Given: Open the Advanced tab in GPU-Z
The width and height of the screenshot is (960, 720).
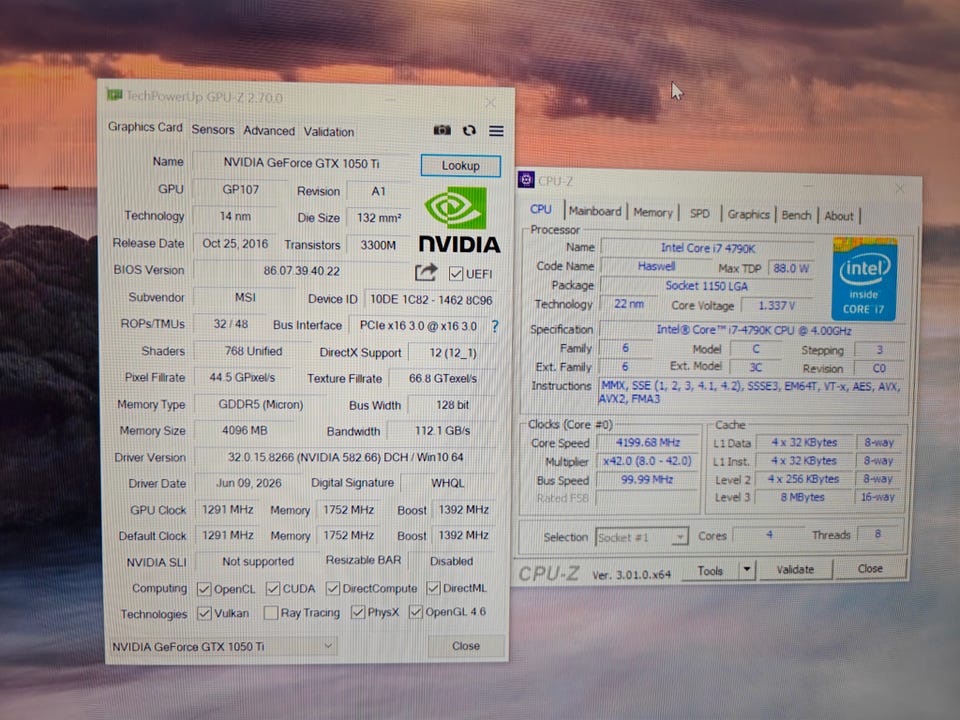Looking at the screenshot, I should (x=269, y=131).
